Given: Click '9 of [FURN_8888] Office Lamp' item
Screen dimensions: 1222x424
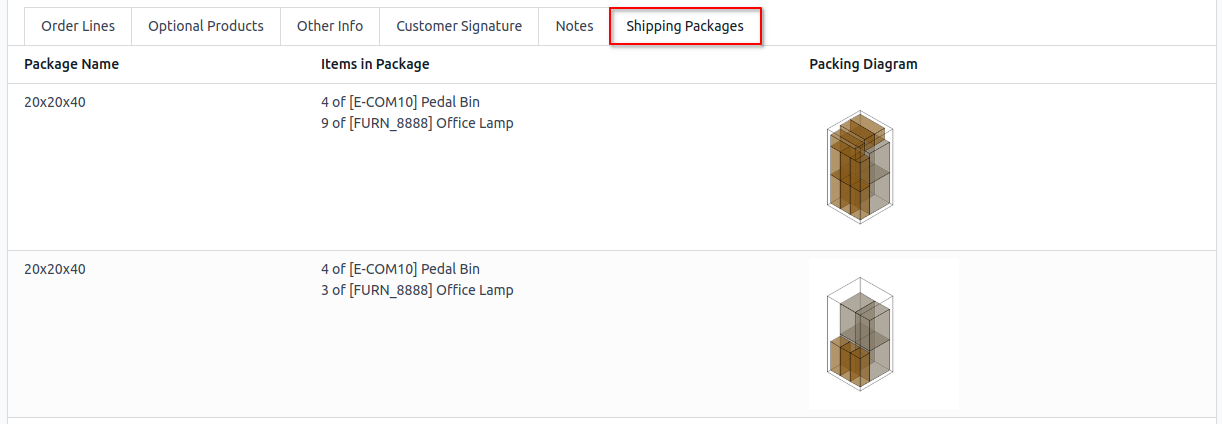Looking at the screenshot, I should [417, 123].
